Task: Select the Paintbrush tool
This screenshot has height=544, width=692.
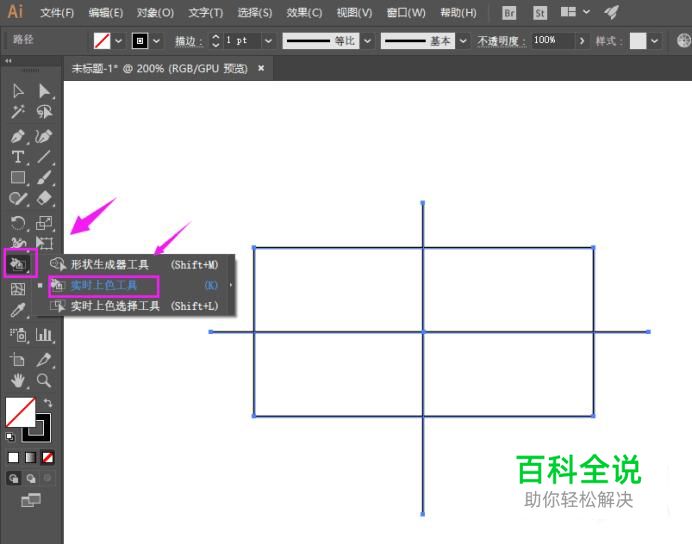Action: tap(44, 177)
